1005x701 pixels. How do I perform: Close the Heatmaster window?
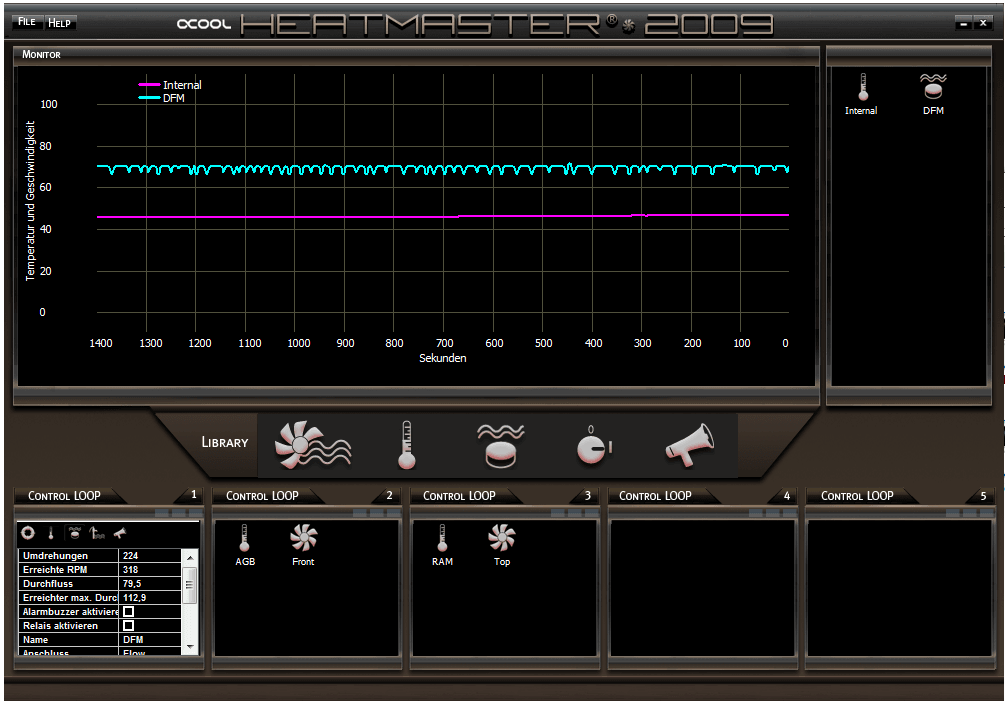(983, 23)
